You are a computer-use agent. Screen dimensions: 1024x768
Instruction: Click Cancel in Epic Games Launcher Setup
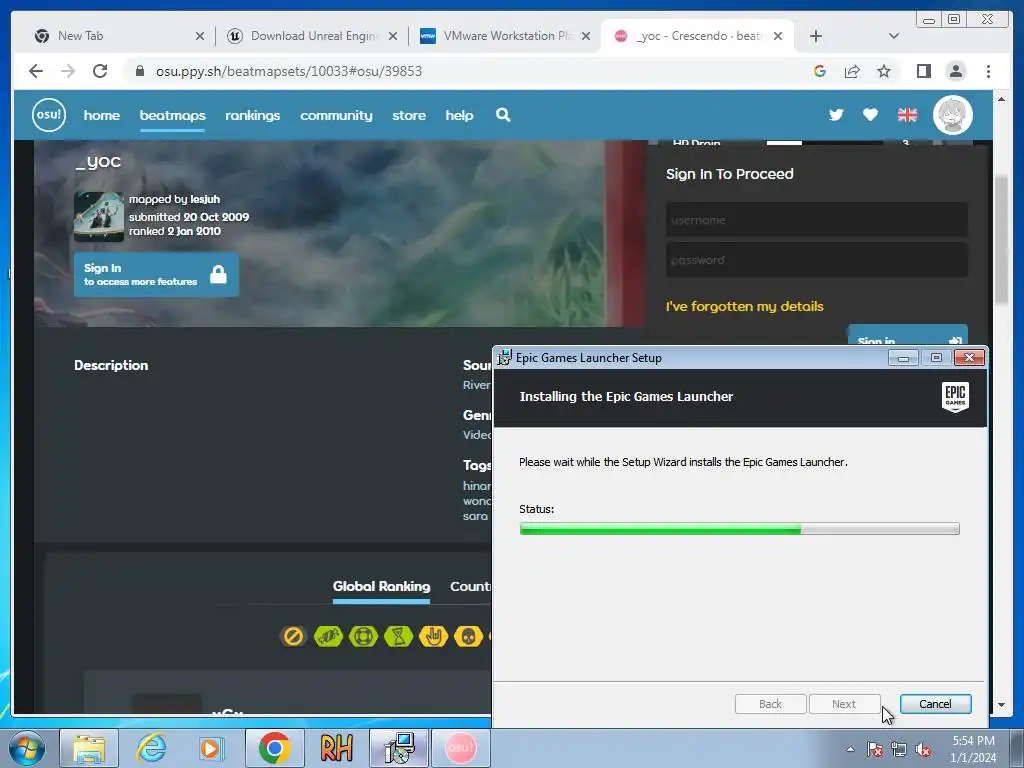click(935, 704)
